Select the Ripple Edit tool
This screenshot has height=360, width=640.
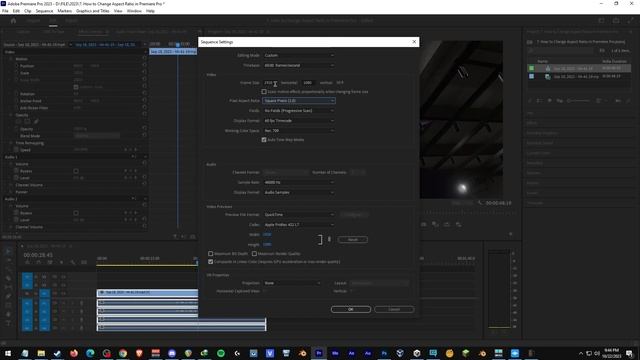click(x=8, y=269)
